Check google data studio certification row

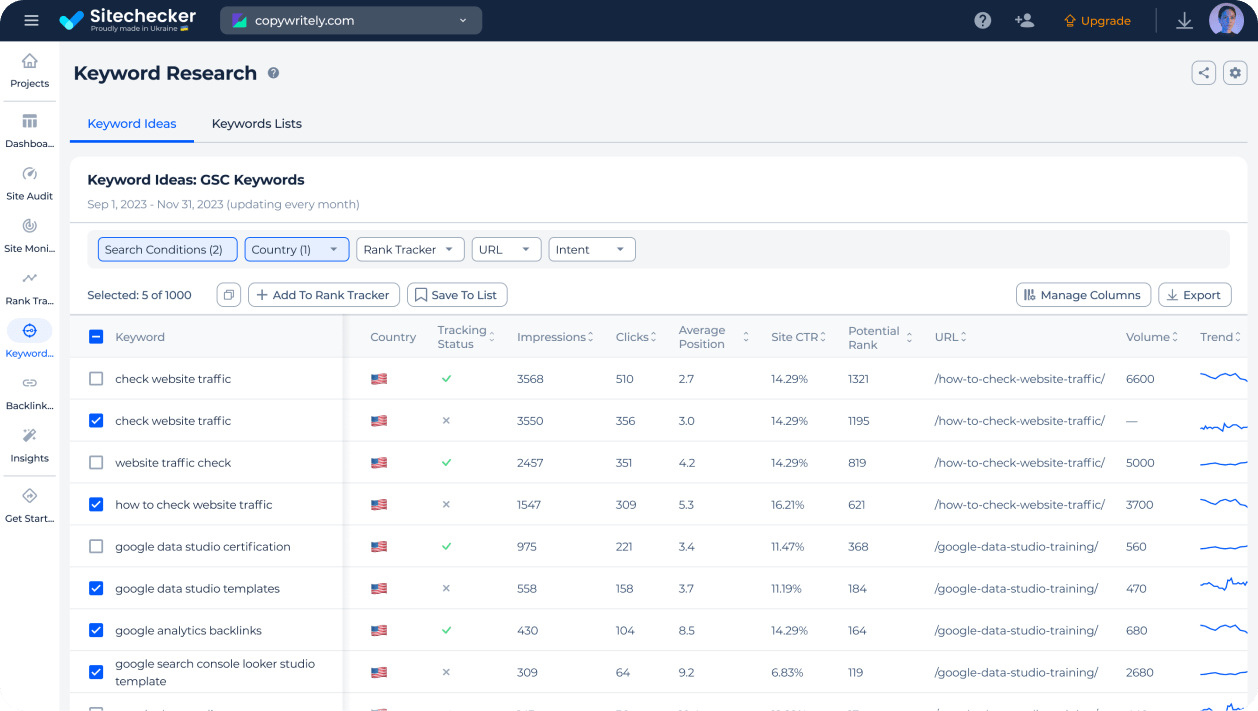96,547
